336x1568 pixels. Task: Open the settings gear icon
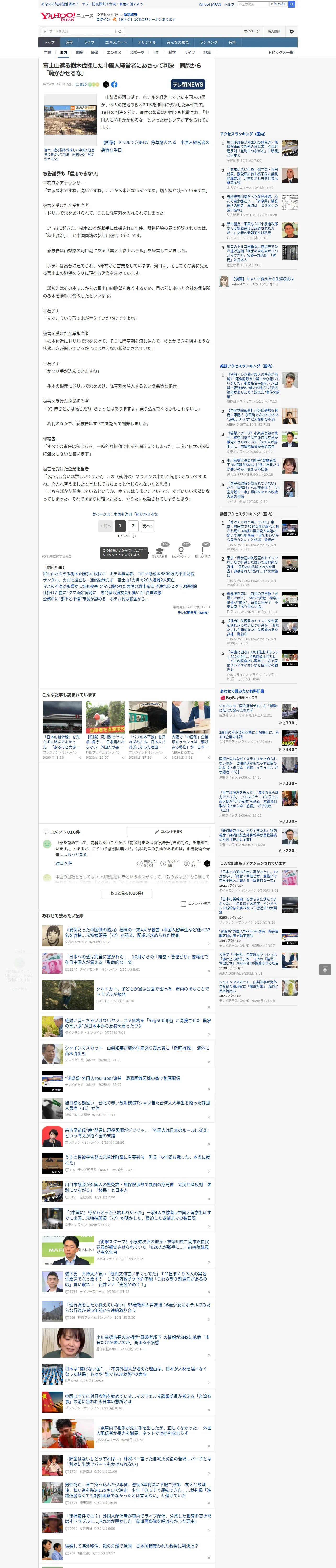point(292,32)
